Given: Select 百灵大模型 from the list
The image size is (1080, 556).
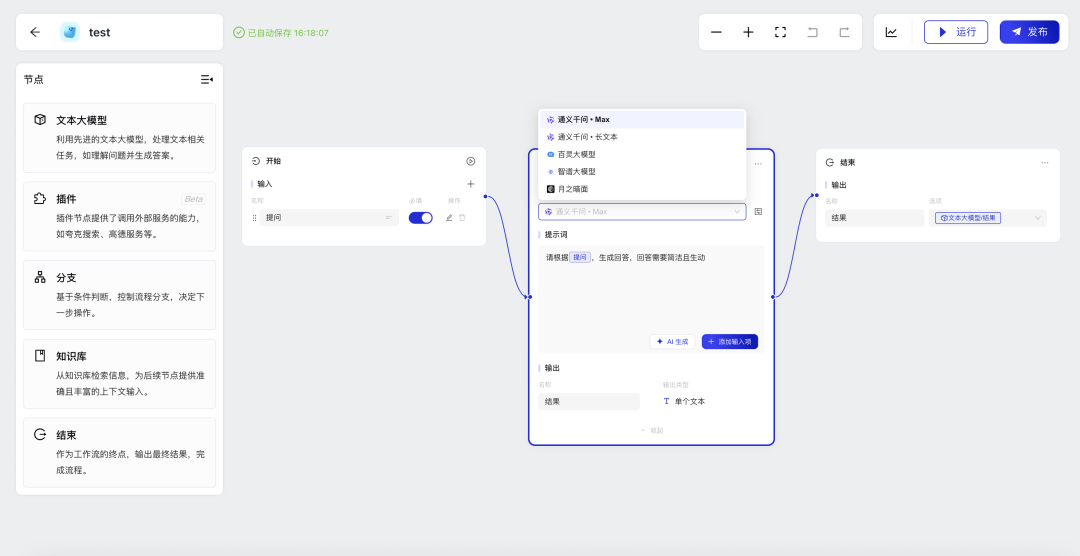Looking at the screenshot, I should pyautogui.click(x=642, y=154).
